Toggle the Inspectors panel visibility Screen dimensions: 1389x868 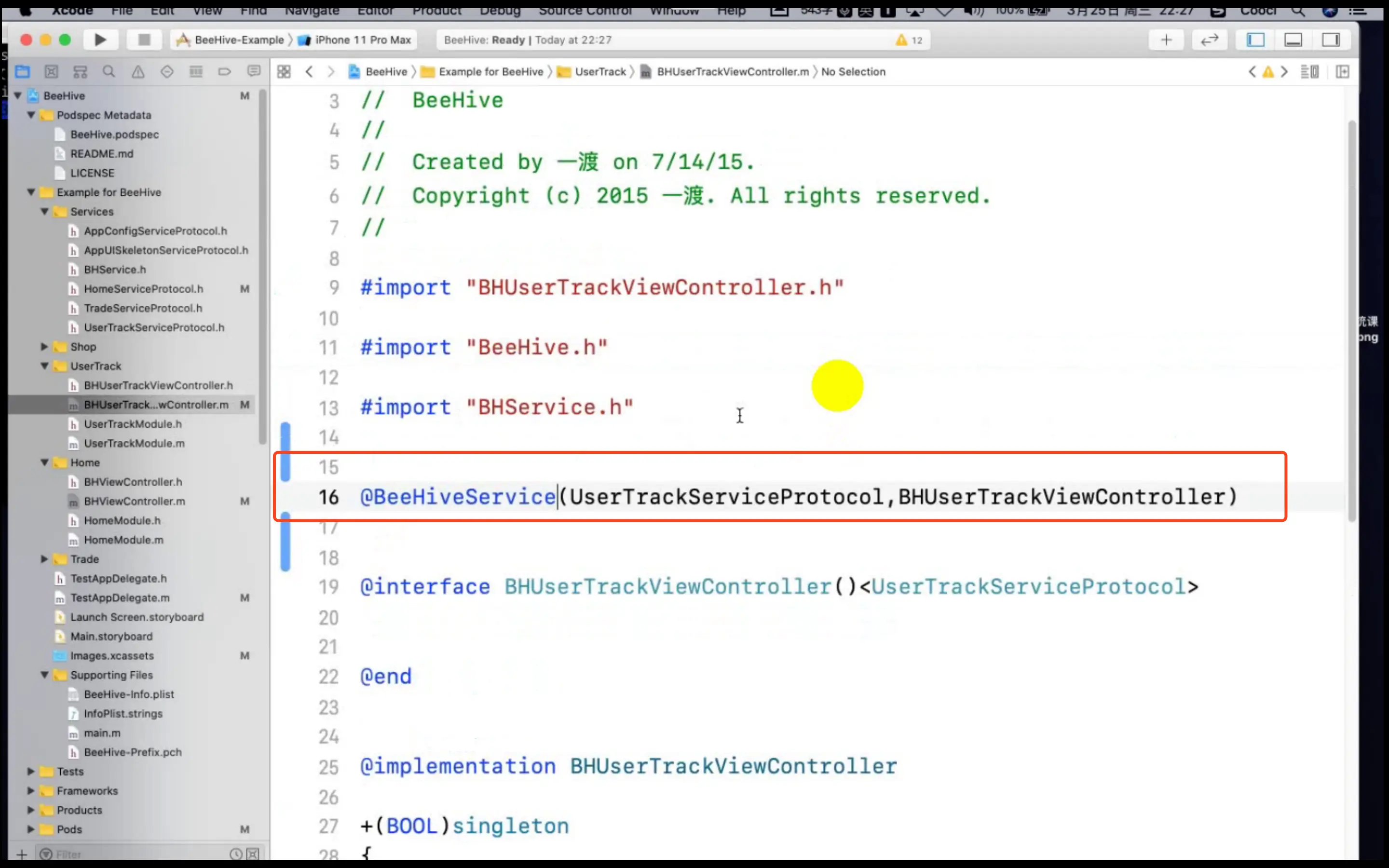(1331, 40)
